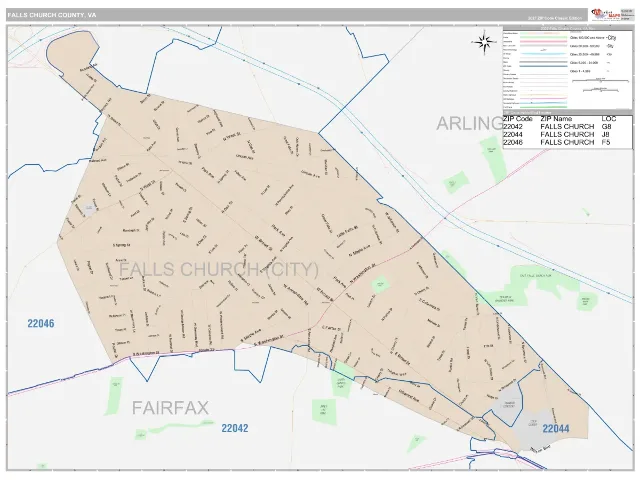Click the F5 location cell in table
The height and width of the screenshot is (480, 640).
606,142
